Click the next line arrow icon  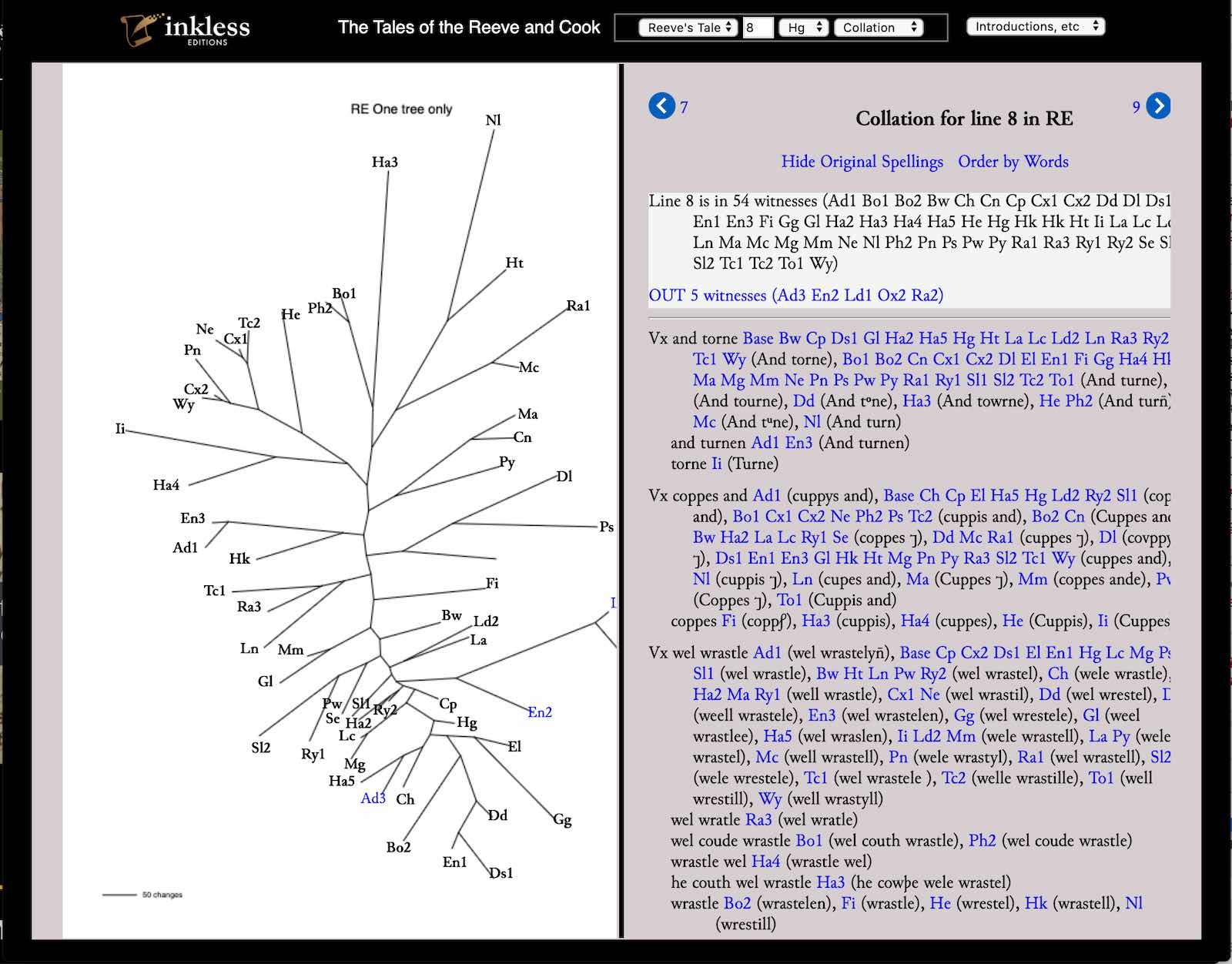coord(1158,105)
